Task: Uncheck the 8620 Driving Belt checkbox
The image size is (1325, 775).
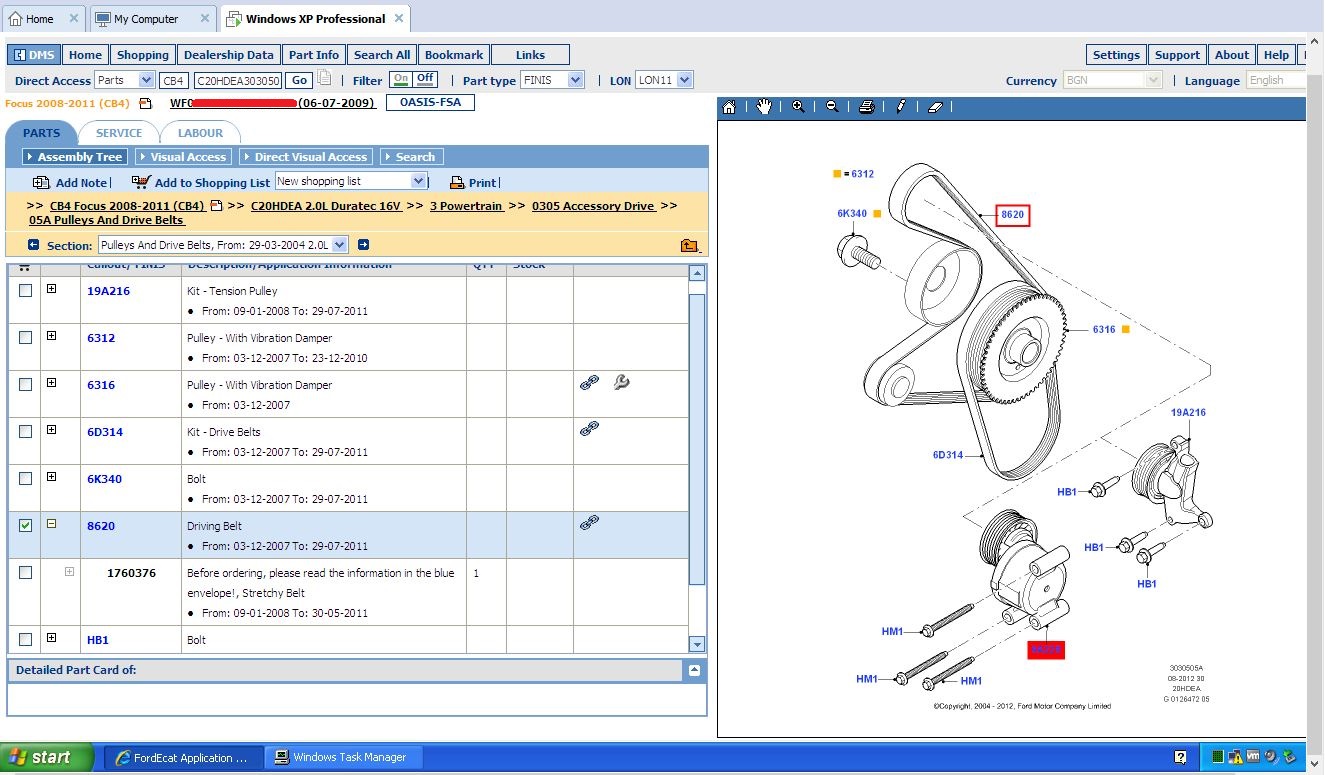Action: [26, 525]
